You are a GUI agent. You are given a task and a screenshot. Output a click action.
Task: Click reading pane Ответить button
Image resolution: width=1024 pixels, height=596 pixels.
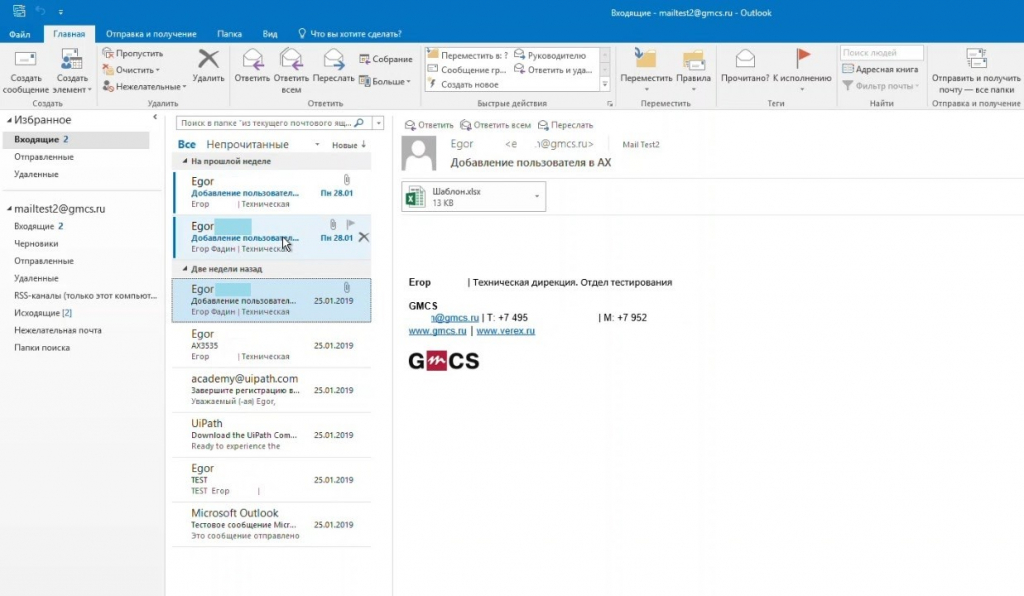[429, 125]
